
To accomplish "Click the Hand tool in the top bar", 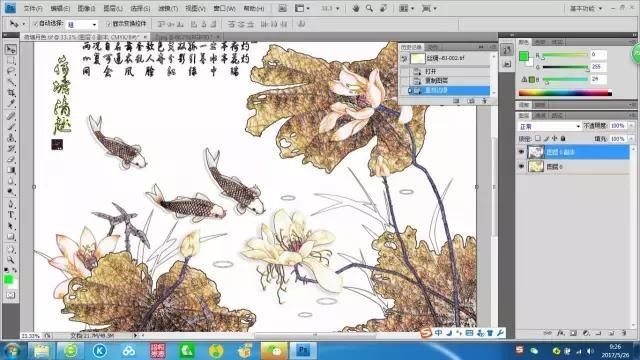I will click(x=356, y=8).
